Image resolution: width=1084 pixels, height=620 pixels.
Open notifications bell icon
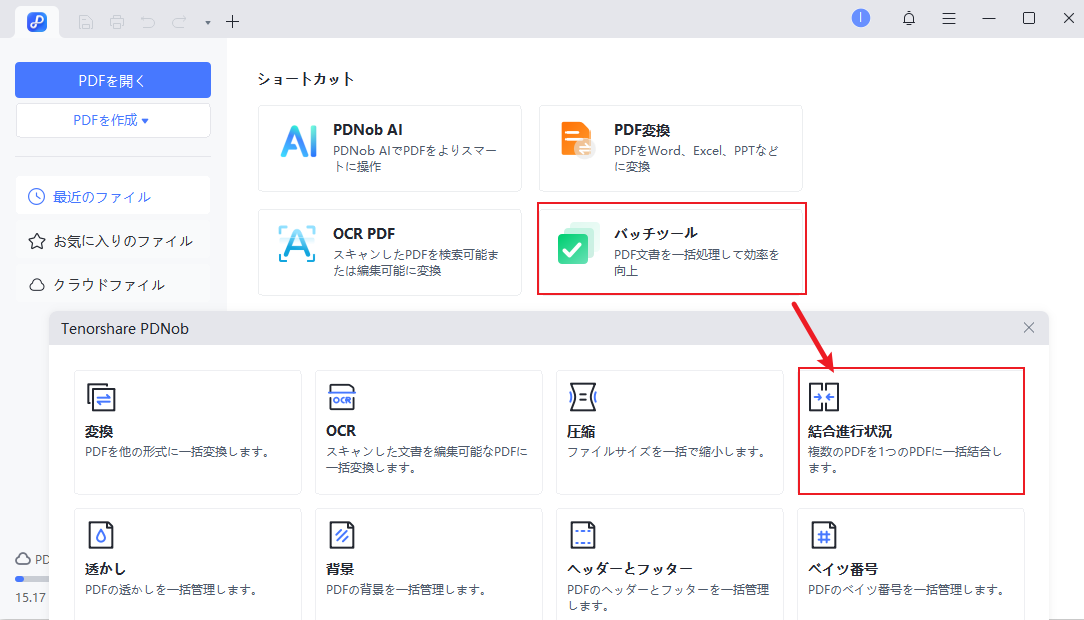pos(909,19)
